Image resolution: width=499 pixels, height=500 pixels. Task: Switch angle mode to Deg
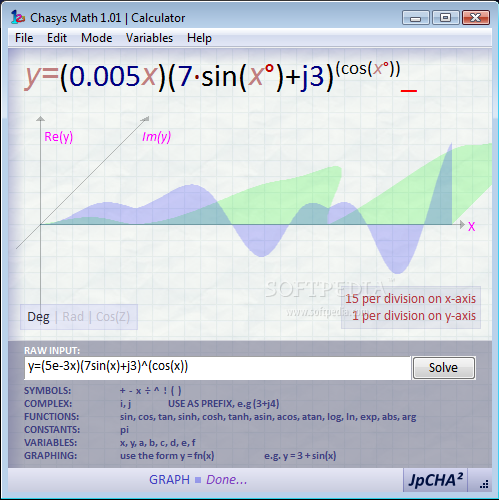(38, 317)
